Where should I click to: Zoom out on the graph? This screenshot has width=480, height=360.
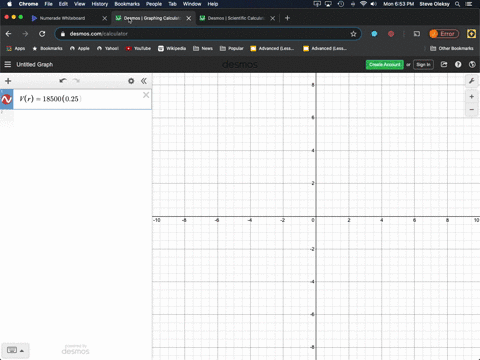[472, 109]
